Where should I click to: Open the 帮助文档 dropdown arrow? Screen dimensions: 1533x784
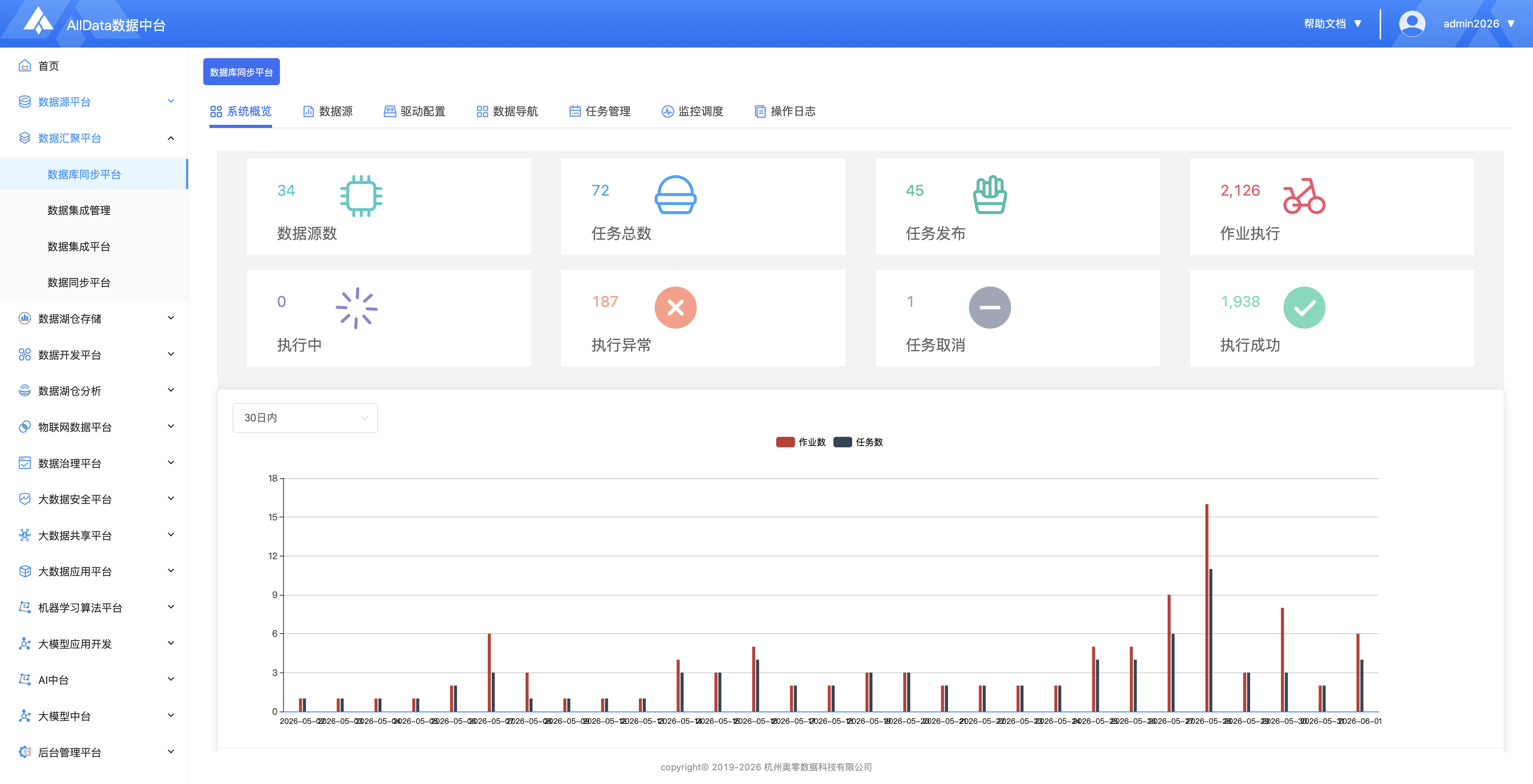pyautogui.click(x=1358, y=24)
